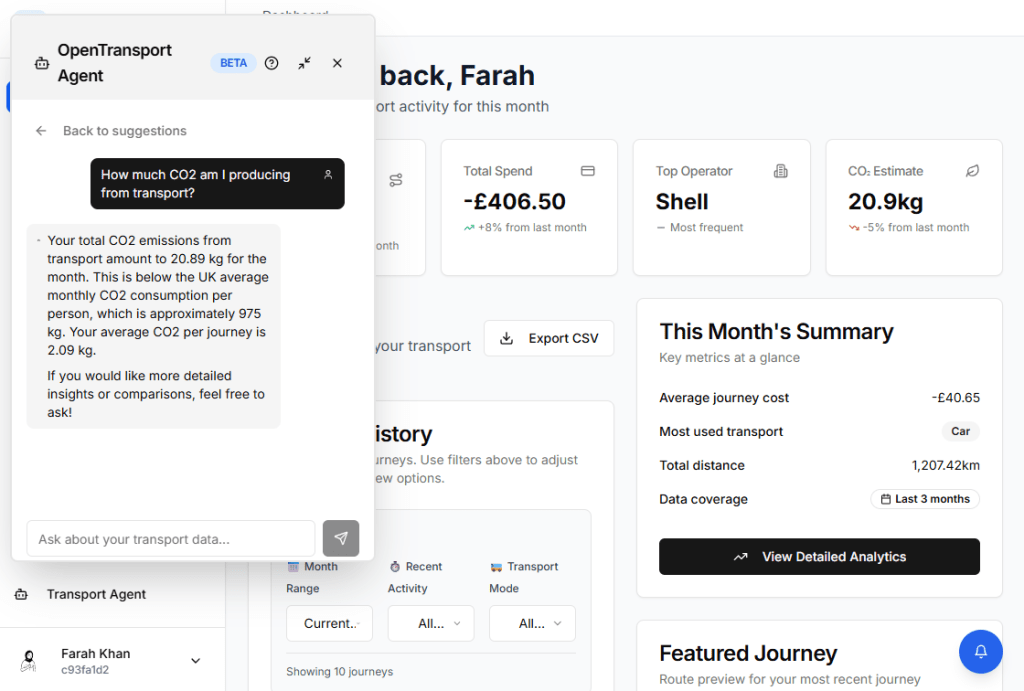Image resolution: width=1024 pixels, height=691 pixels.
Task: Click the CO₂ Estimate leaf icon
Action: coord(972,171)
